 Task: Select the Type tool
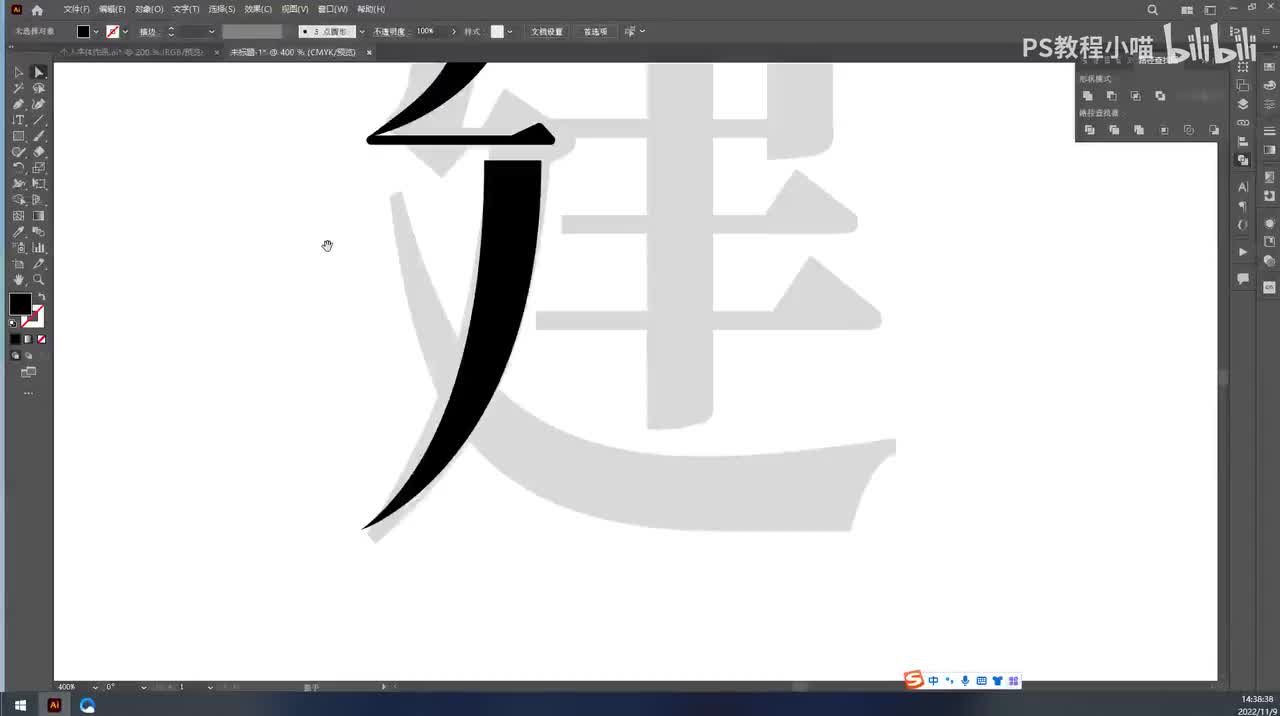point(18,120)
